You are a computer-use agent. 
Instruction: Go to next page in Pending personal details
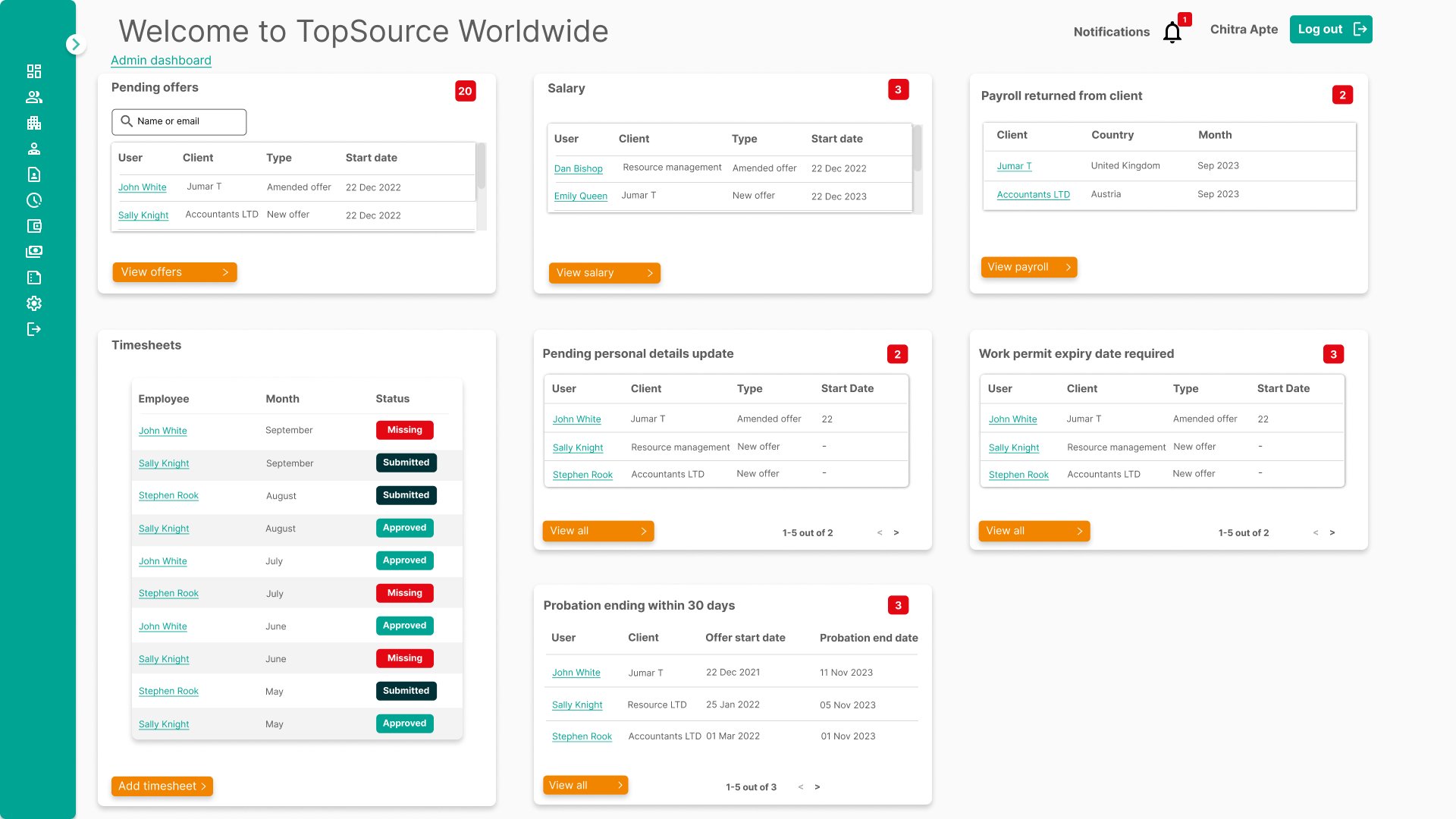click(896, 533)
